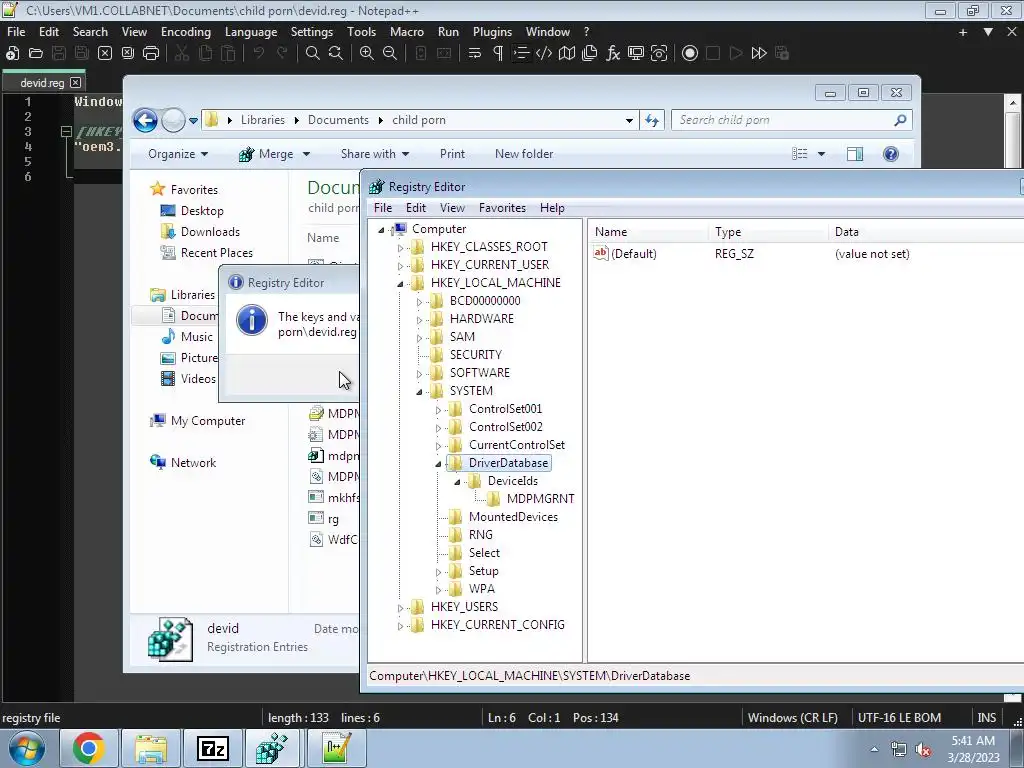Click the Folder as Workspace toolbar icon
Screen dimensions: 1024x768
tap(635, 54)
